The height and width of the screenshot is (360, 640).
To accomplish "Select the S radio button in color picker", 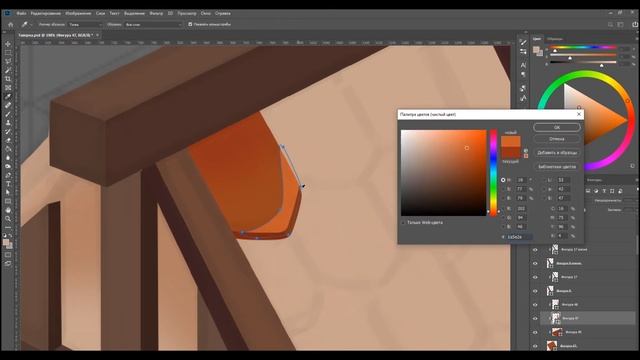I will [503, 189].
